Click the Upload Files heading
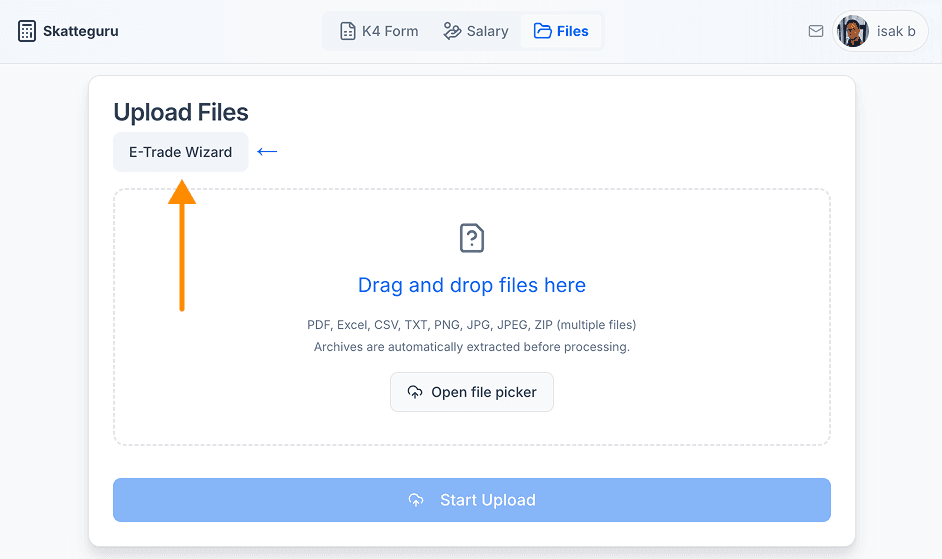This screenshot has height=559, width=942. [181, 112]
